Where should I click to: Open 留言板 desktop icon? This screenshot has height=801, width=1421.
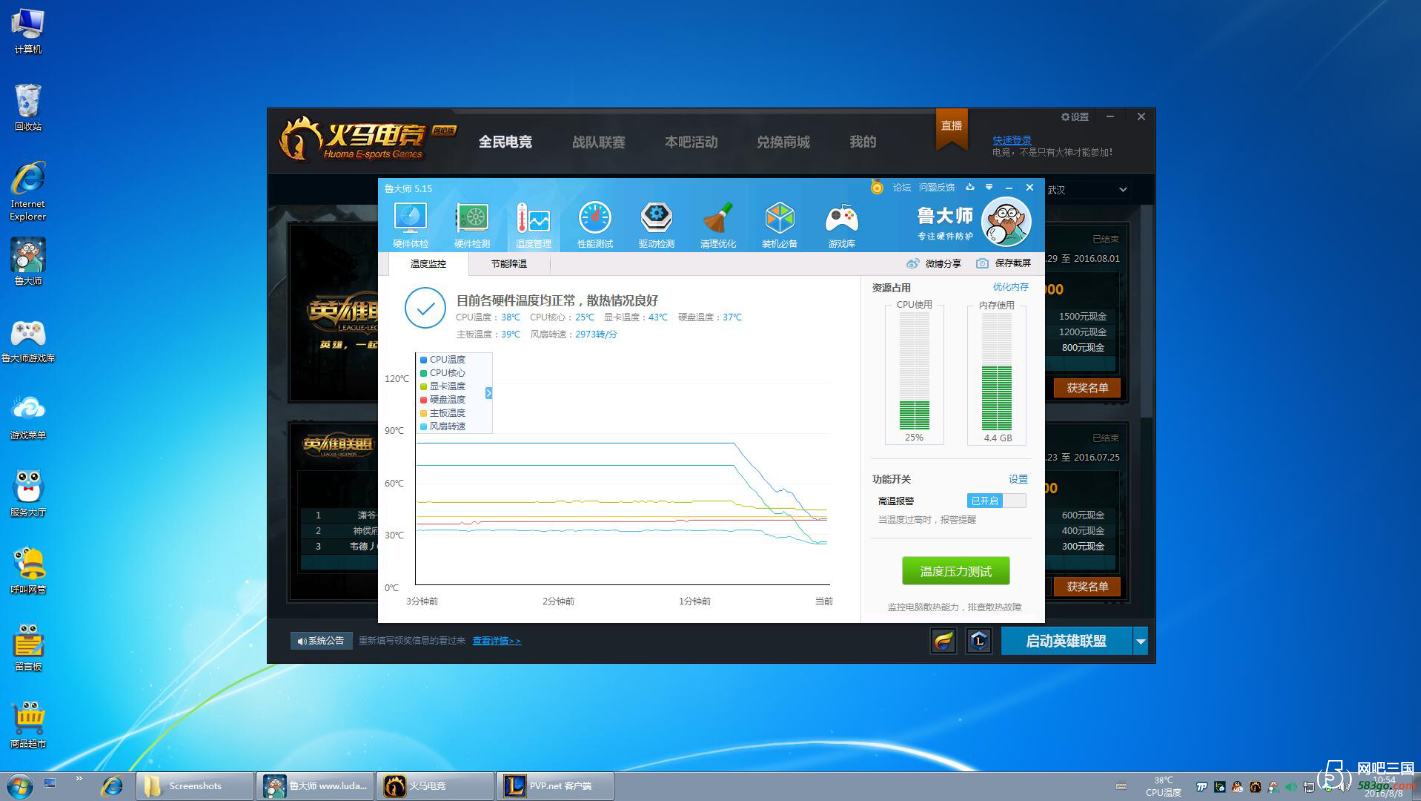click(28, 648)
